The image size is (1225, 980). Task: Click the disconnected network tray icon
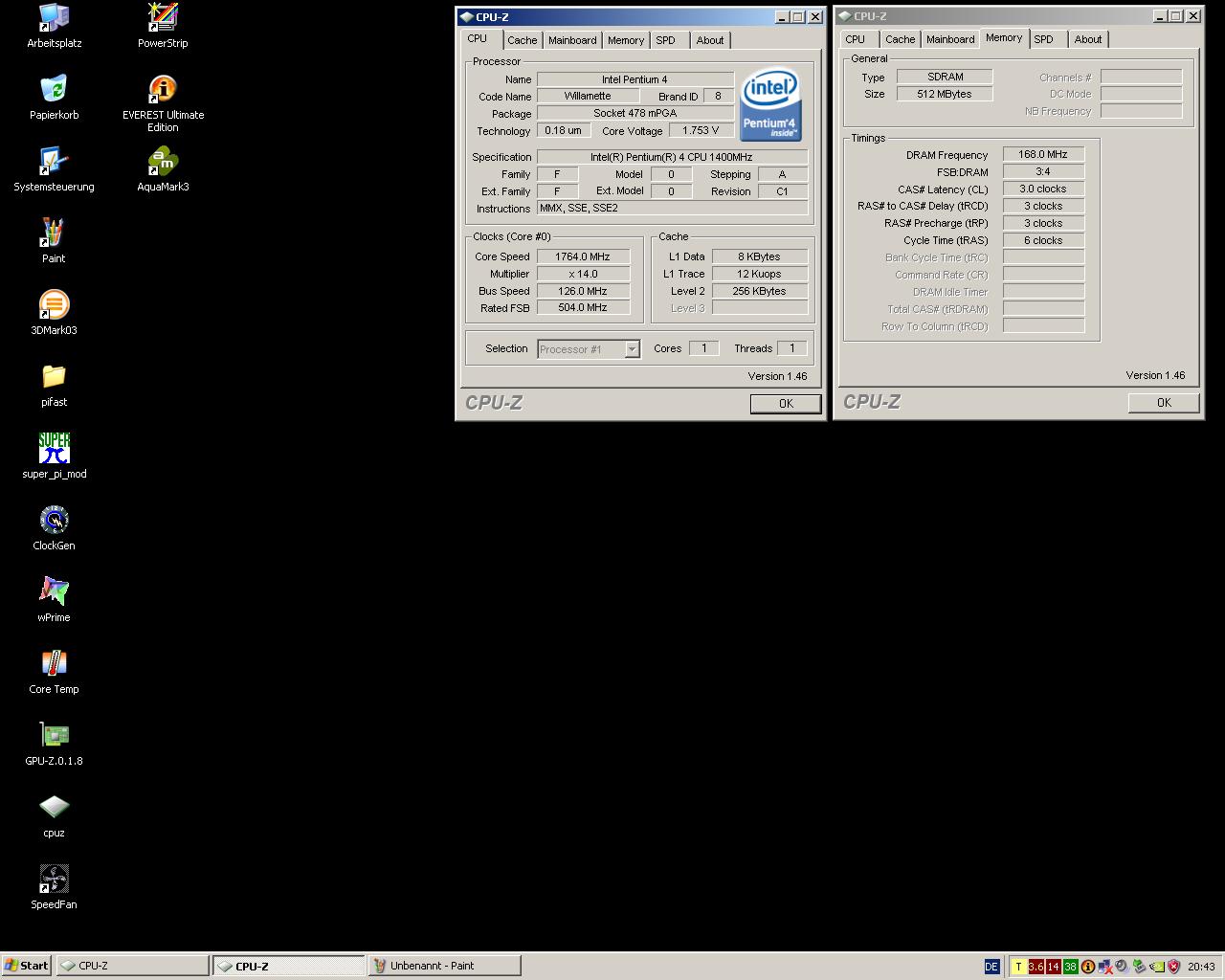pyautogui.click(x=1105, y=967)
